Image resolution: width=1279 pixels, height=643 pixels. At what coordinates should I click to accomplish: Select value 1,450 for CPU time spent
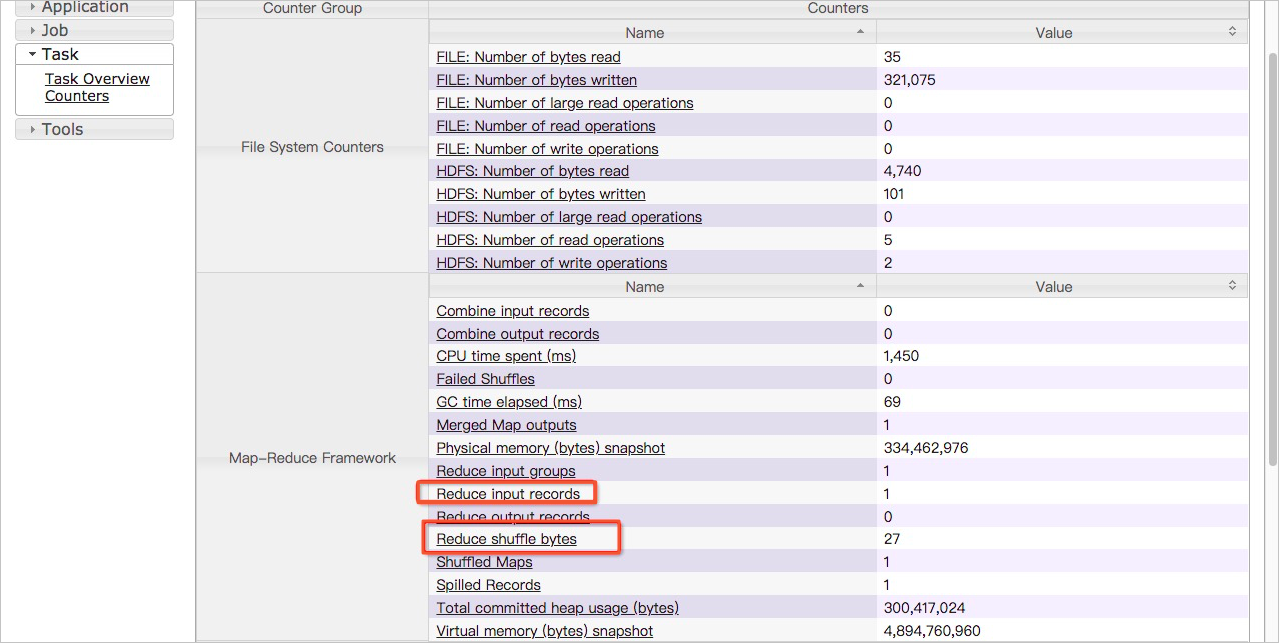pyautogui.click(x=902, y=356)
